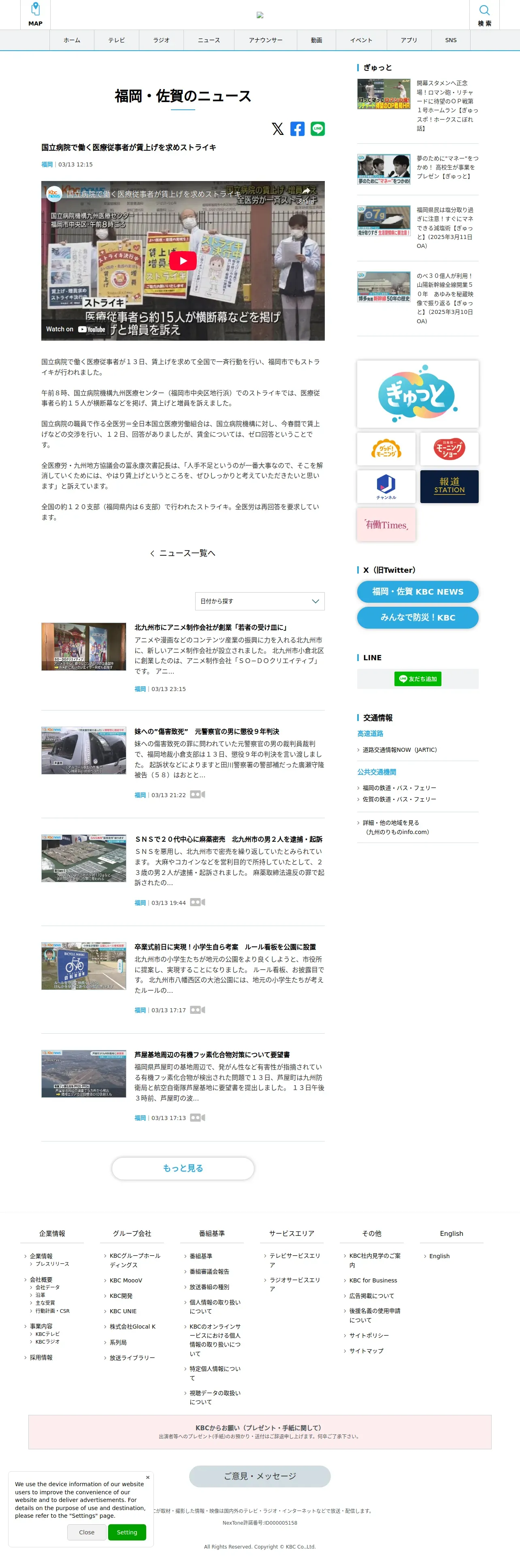520x1568 pixels.
Task: Click Watch on YouTube logo
Action: tap(75, 329)
